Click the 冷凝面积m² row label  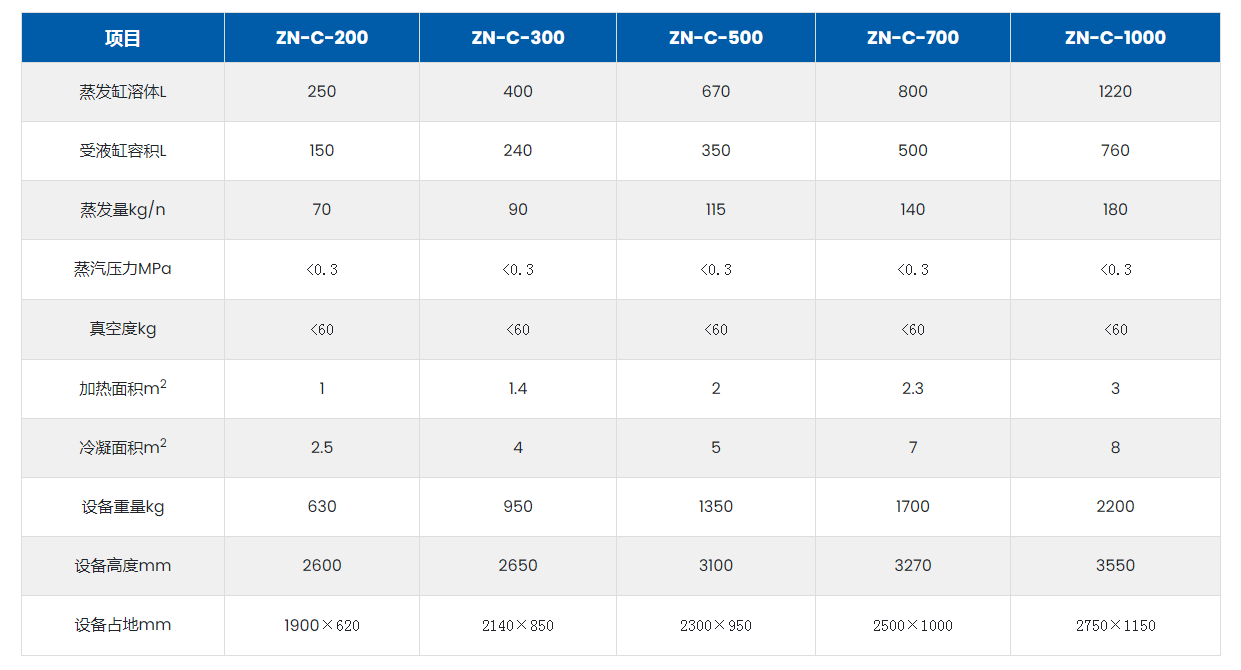123,447
